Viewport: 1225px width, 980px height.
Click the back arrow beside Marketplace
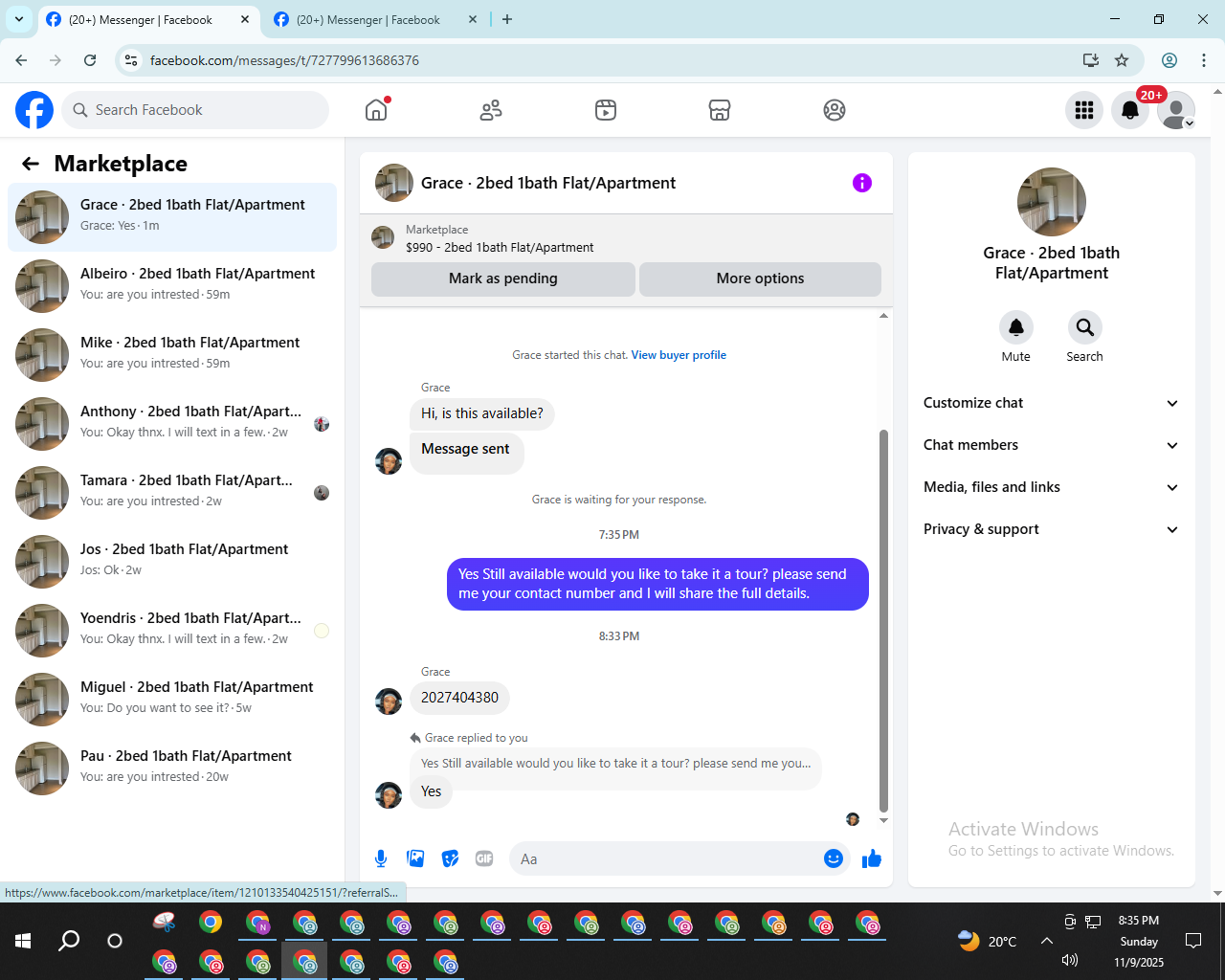pos(31,164)
